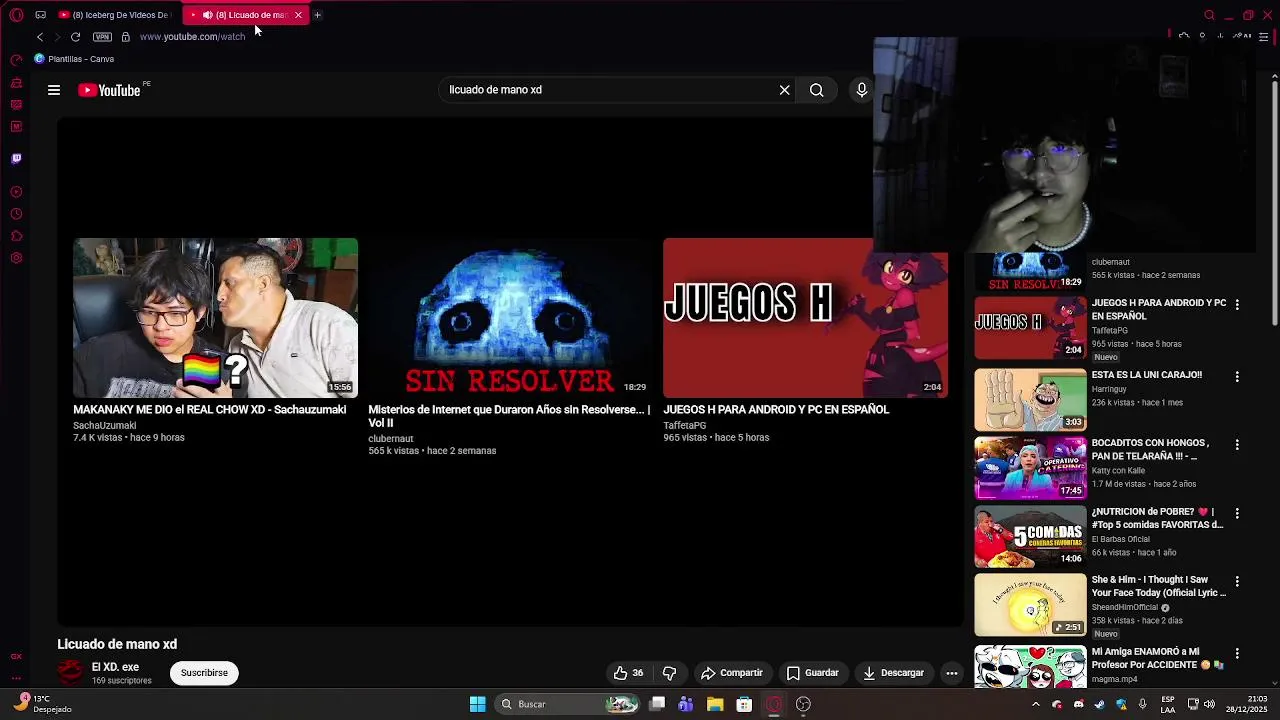The image size is (1280, 720).
Task: Select the Licuado de mano tab
Action: point(246,15)
